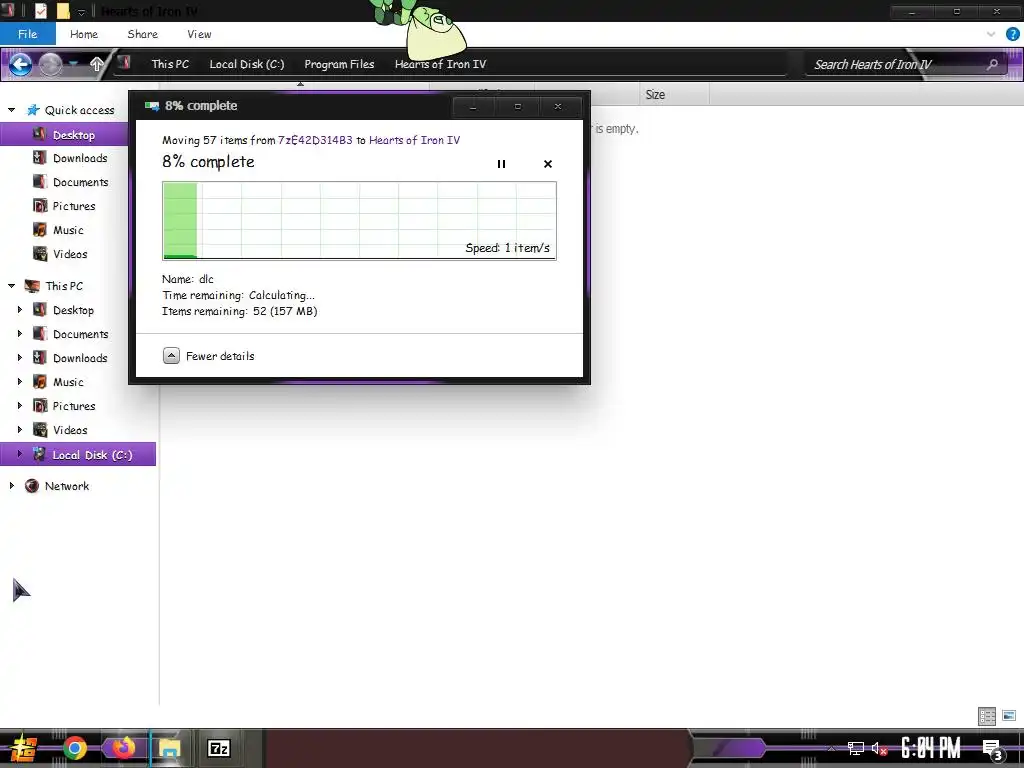Open the View ribbon tab
The image size is (1024, 768).
pos(199,34)
